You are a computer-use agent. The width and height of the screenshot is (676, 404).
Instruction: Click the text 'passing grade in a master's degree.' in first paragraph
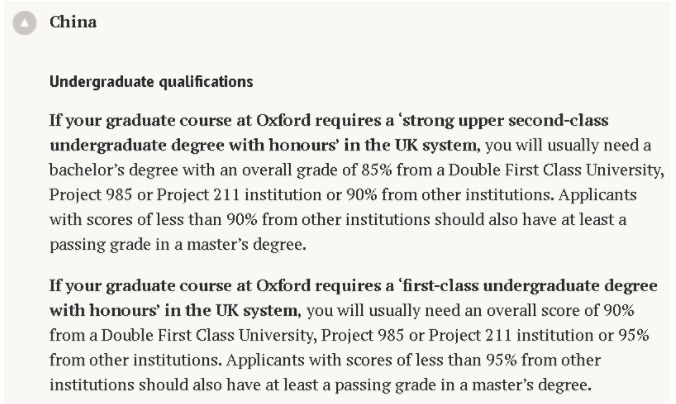[x=178, y=244]
